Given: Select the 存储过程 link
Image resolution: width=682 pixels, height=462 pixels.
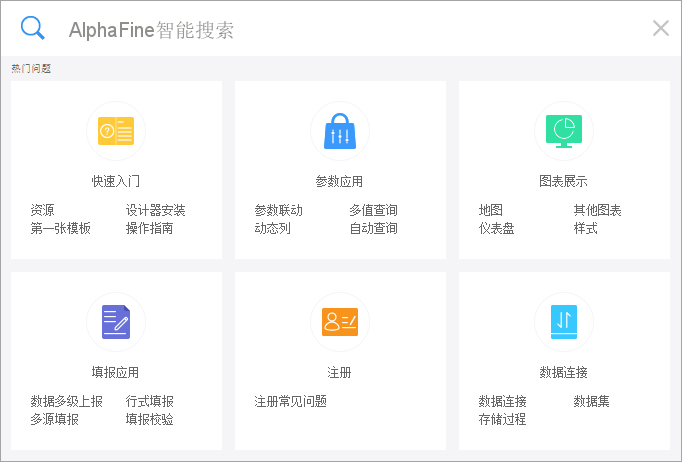Looking at the screenshot, I should click(502, 419).
